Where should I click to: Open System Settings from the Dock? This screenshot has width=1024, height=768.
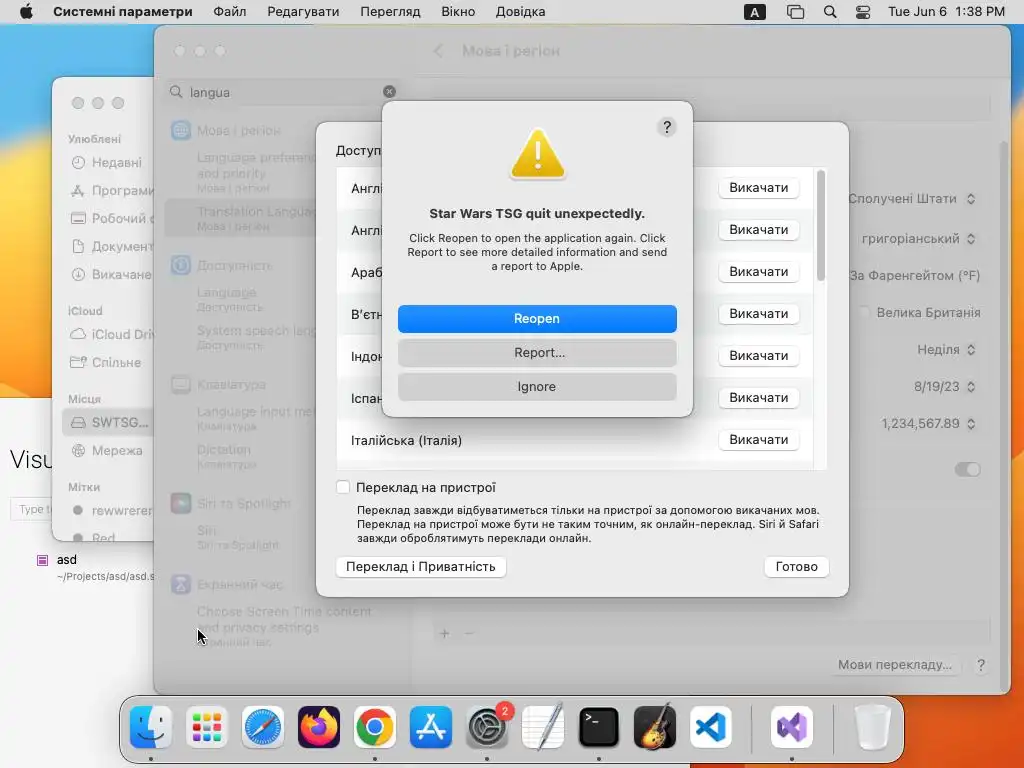[487, 727]
